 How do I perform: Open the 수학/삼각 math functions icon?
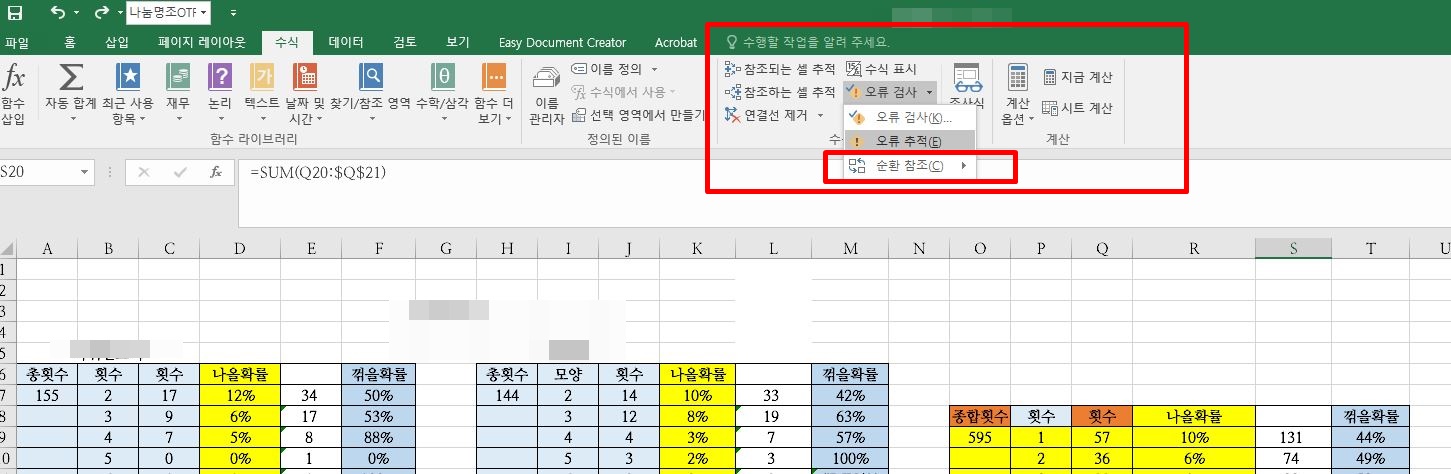click(443, 76)
